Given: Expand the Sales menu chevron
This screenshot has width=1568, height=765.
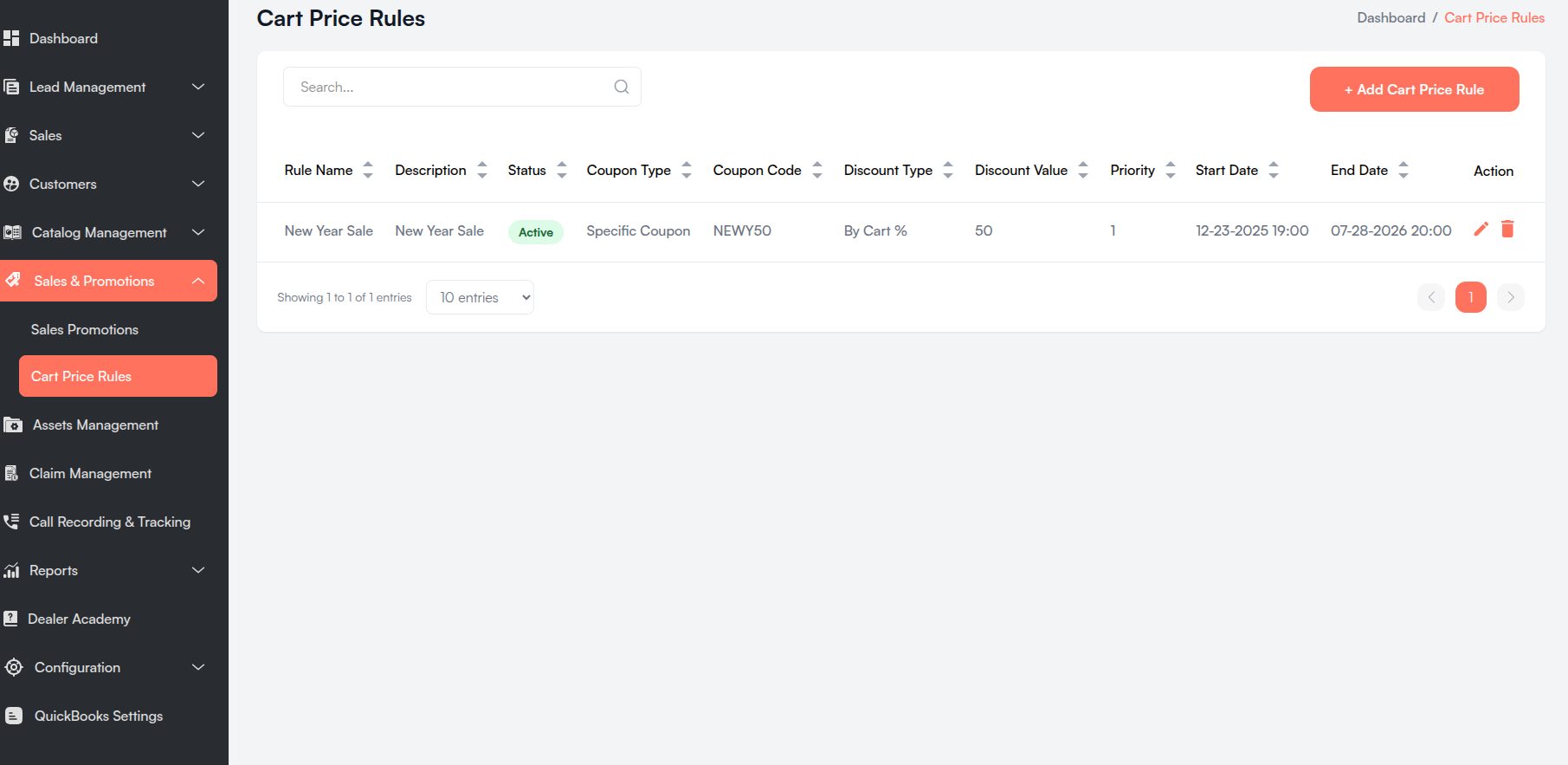Looking at the screenshot, I should click(198, 135).
